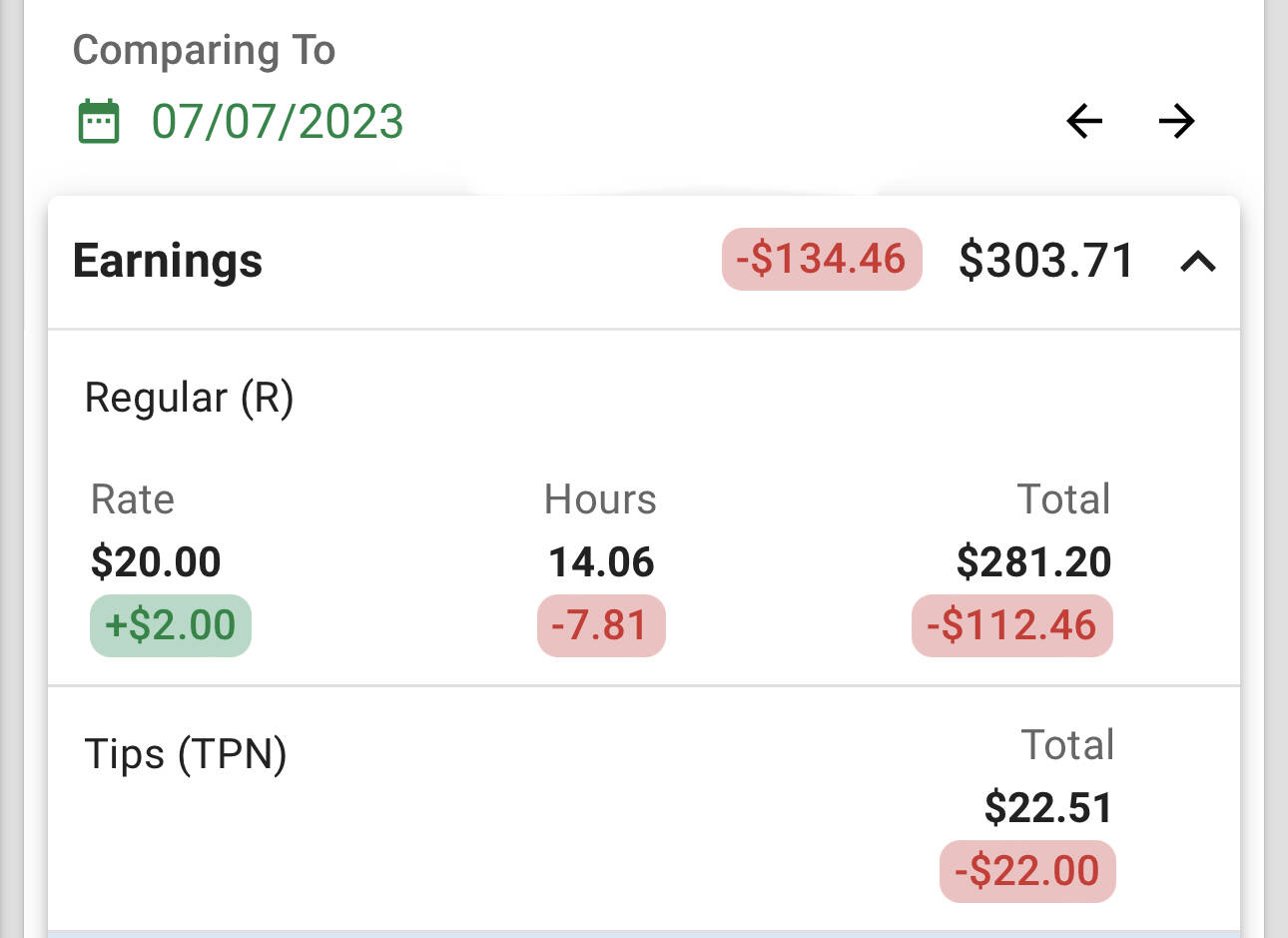The width and height of the screenshot is (1288, 938).
Task: Click the -$134.46 earnings difference badge
Action: tap(822, 260)
